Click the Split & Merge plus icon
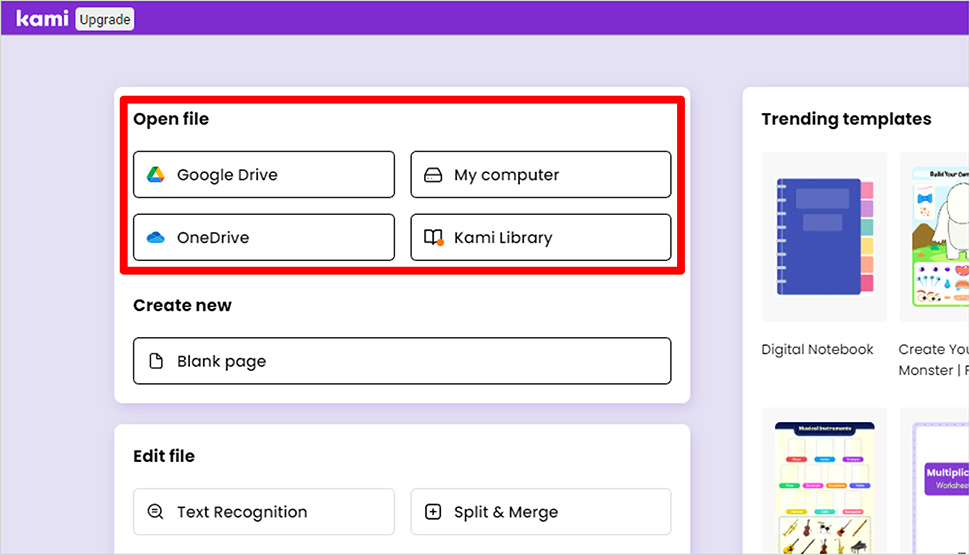Viewport: 970px width, 555px height. pos(433,512)
